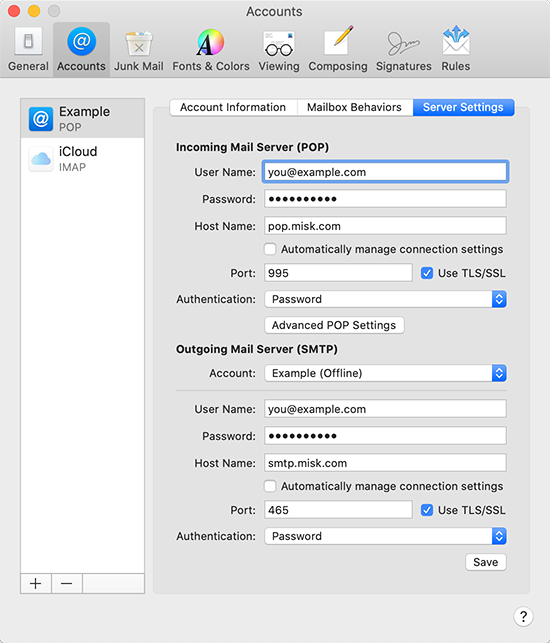Switch to the Mailbox Behaviors tab
Image resolution: width=550 pixels, height=643 pixels.
(x=354, y=107)
